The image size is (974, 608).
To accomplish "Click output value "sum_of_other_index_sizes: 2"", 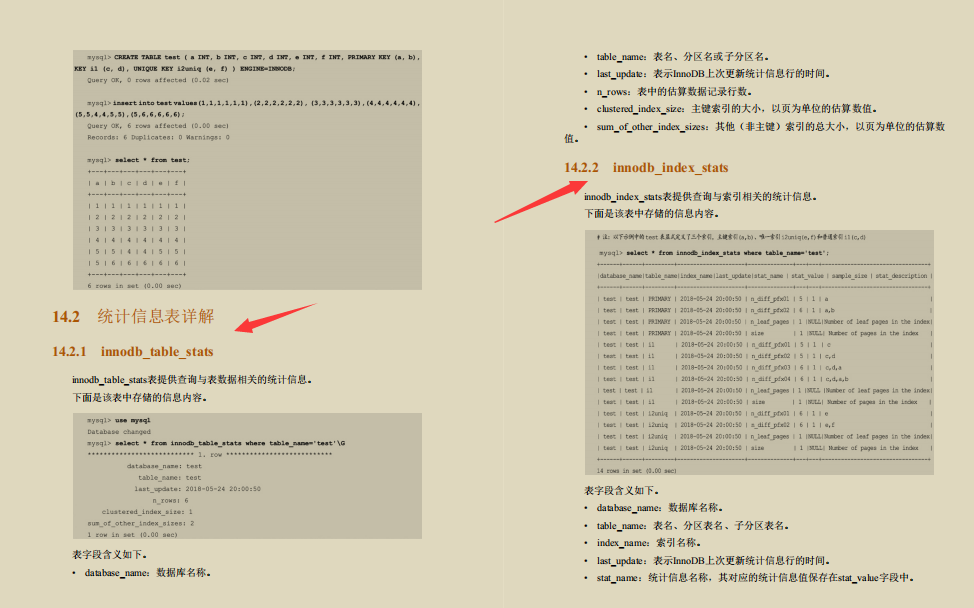I will click(141, 524).
